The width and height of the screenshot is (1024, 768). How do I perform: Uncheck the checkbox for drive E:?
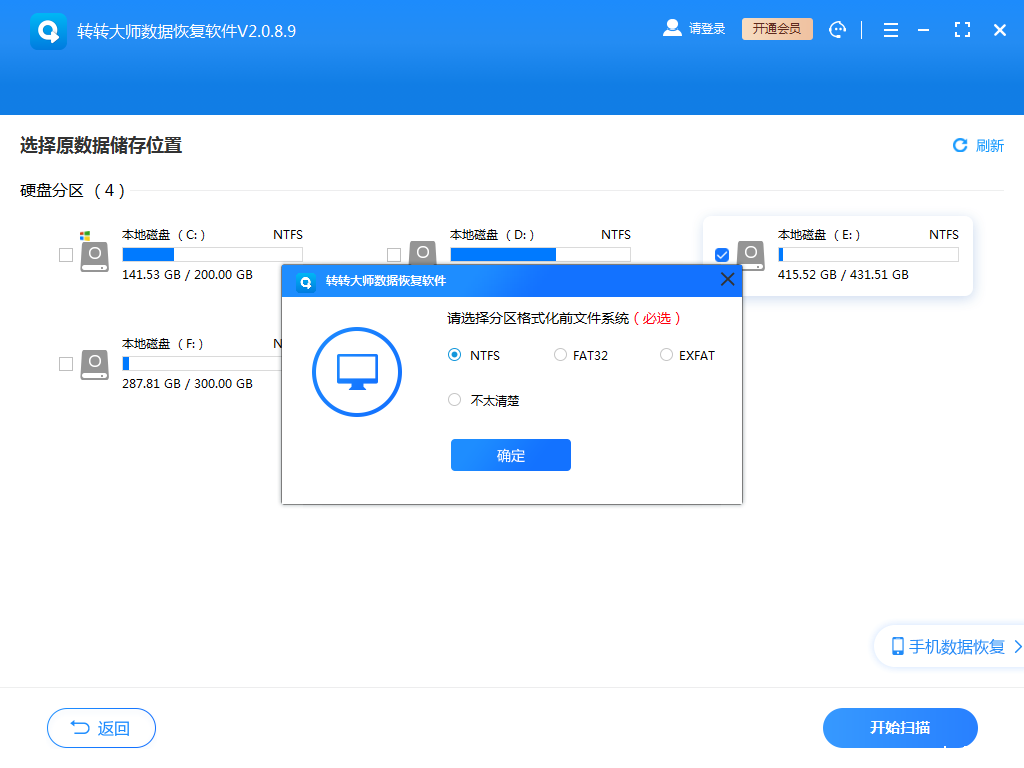722,254
